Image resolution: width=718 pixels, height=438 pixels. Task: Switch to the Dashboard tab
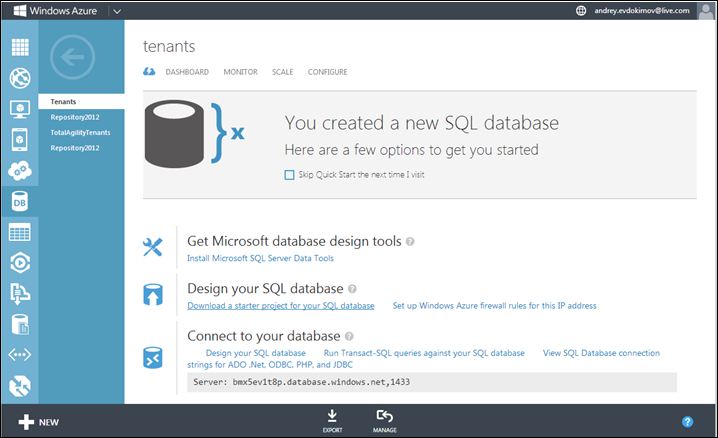point(187,72)
